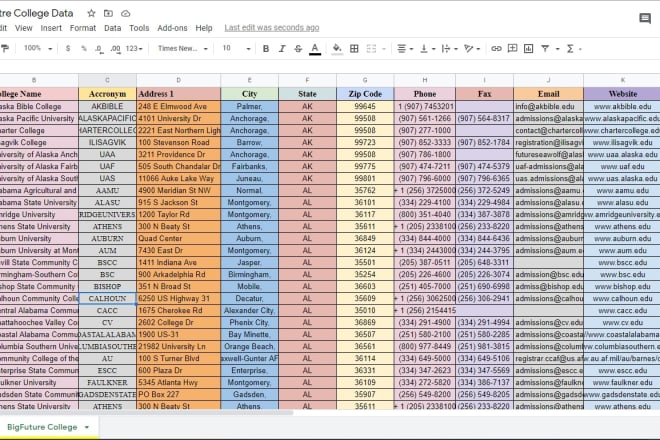Click the zip code 99723 cell
Viewport: 660px width, 440px height.
tap(365, 142)
